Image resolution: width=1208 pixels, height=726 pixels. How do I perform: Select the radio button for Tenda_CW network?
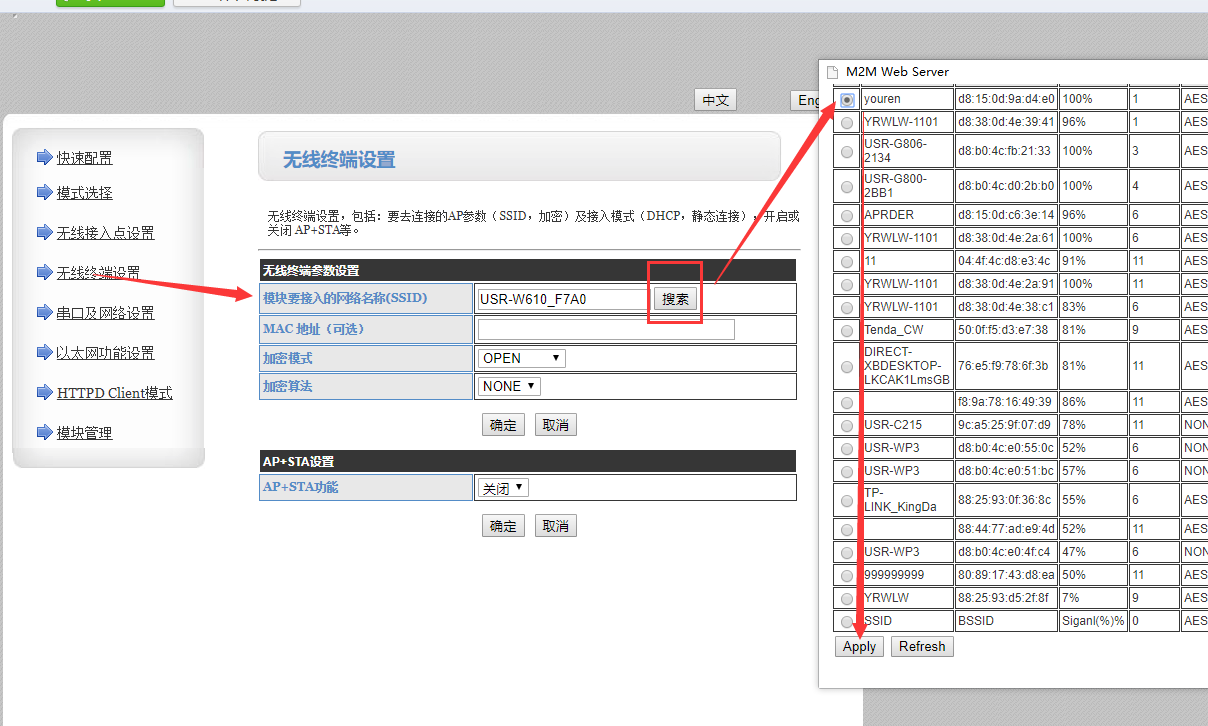[847, 330]
